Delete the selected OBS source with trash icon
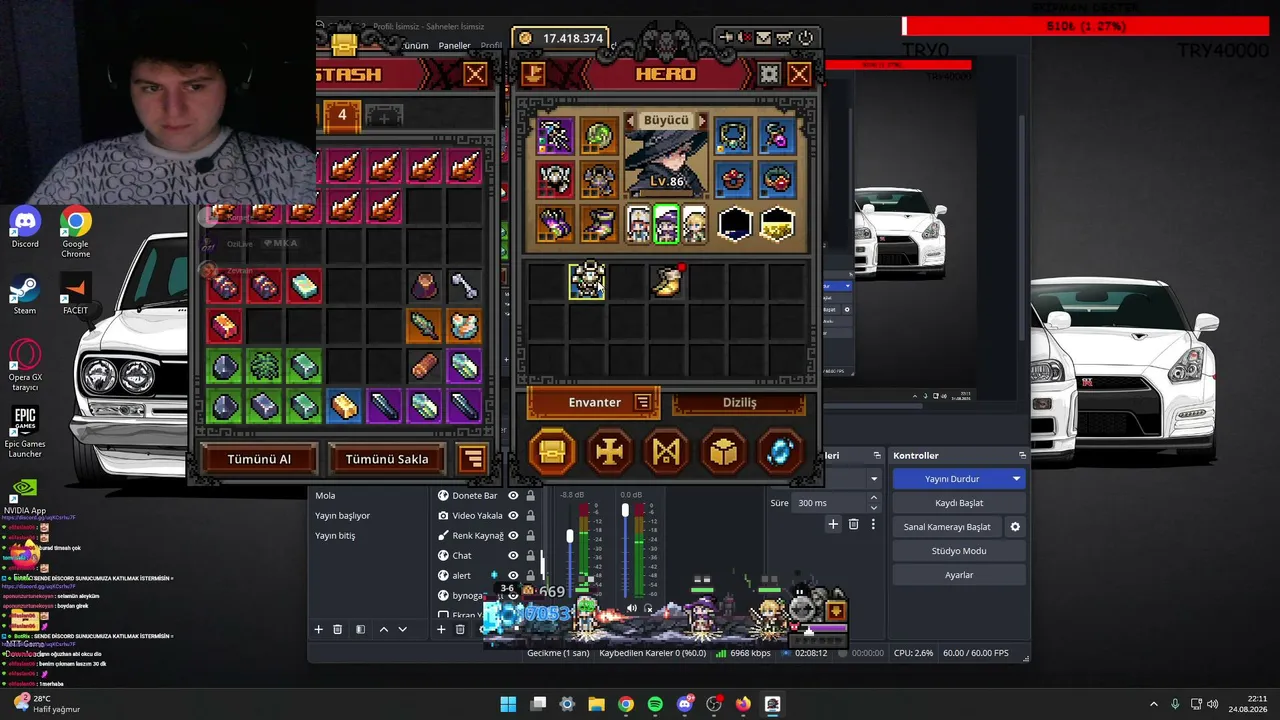1280x720 pixels. click(460, 629)
